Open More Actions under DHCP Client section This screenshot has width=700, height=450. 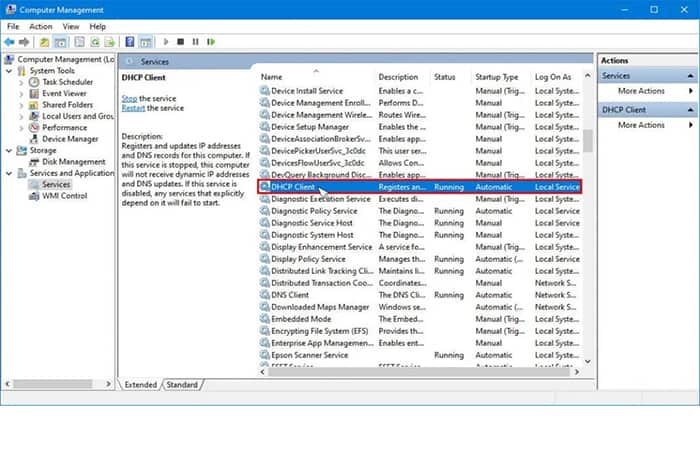(x=641, y=125)
